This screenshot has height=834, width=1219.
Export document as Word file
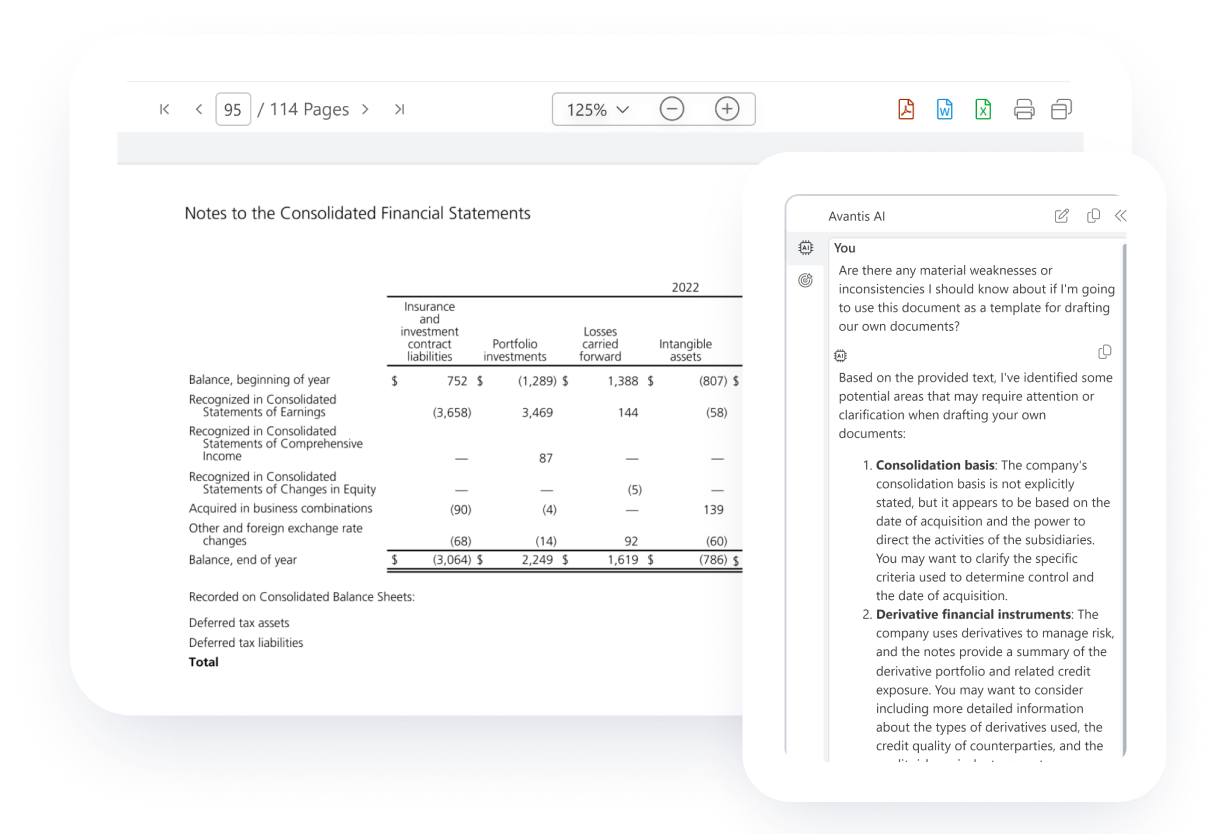pyautogui.click(x=944, y=109)
